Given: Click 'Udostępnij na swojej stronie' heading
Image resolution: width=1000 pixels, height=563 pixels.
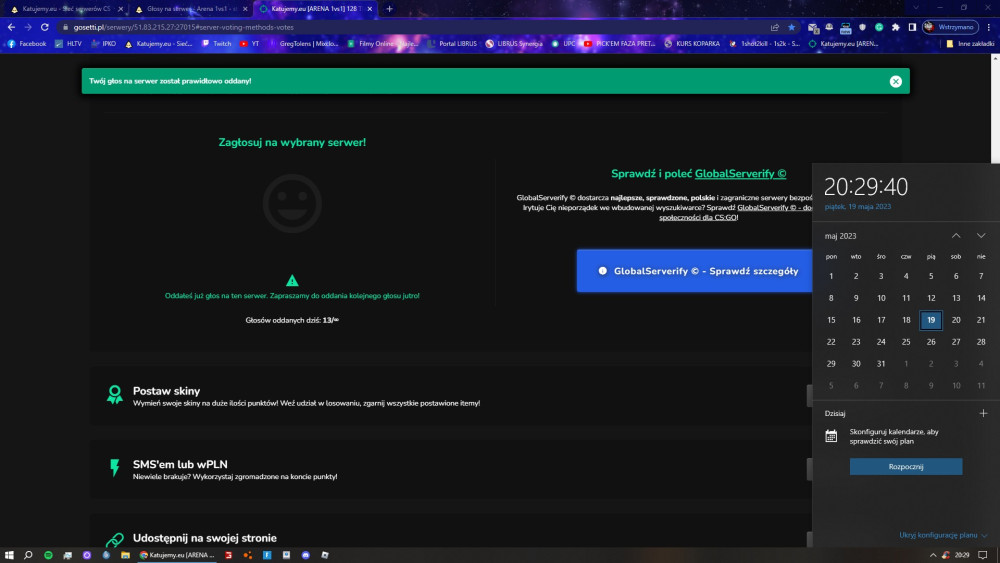Looking at the screenshot, I should (204, 538).
